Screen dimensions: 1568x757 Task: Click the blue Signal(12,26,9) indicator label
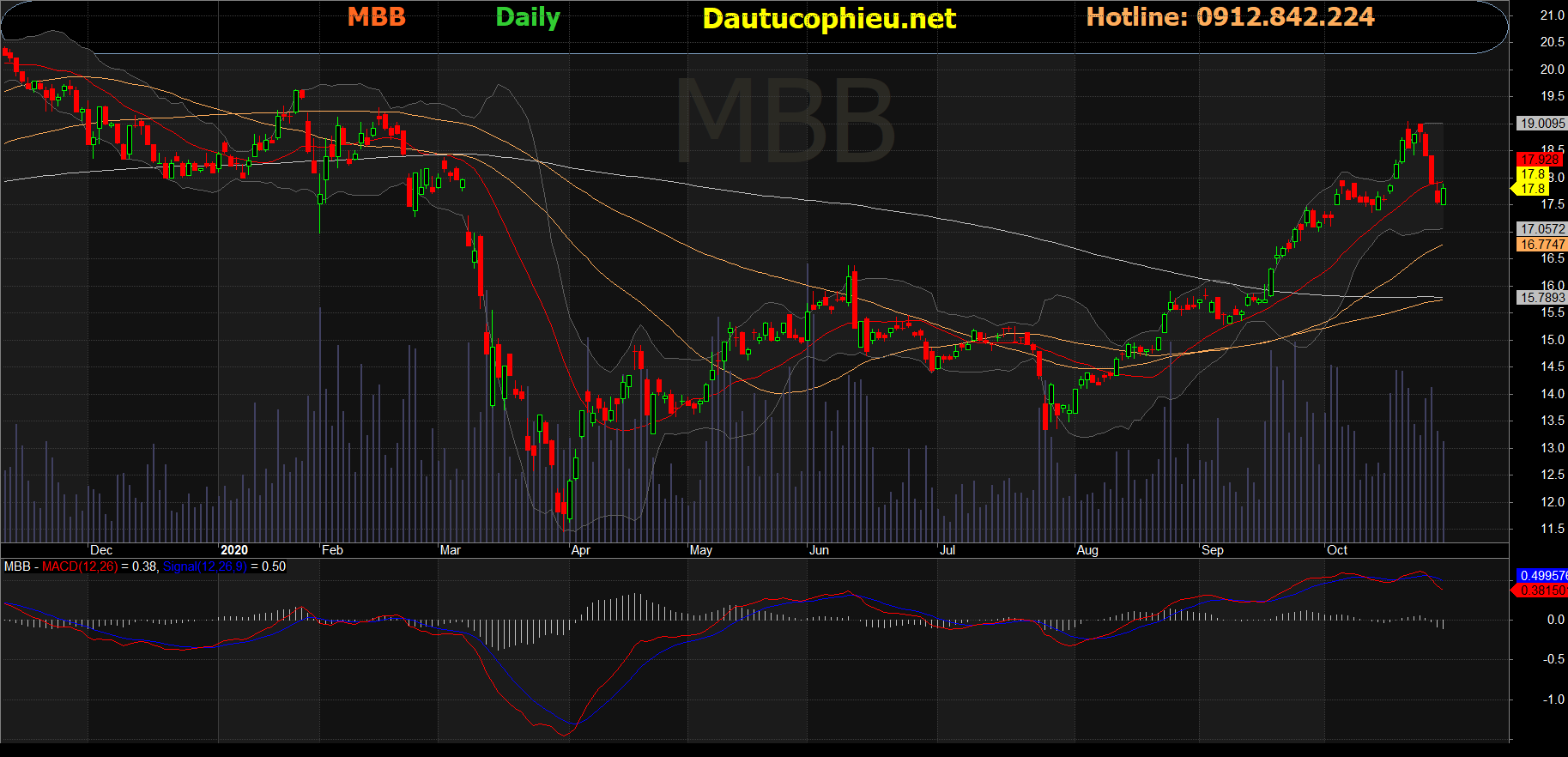click(x=205, y=566)
